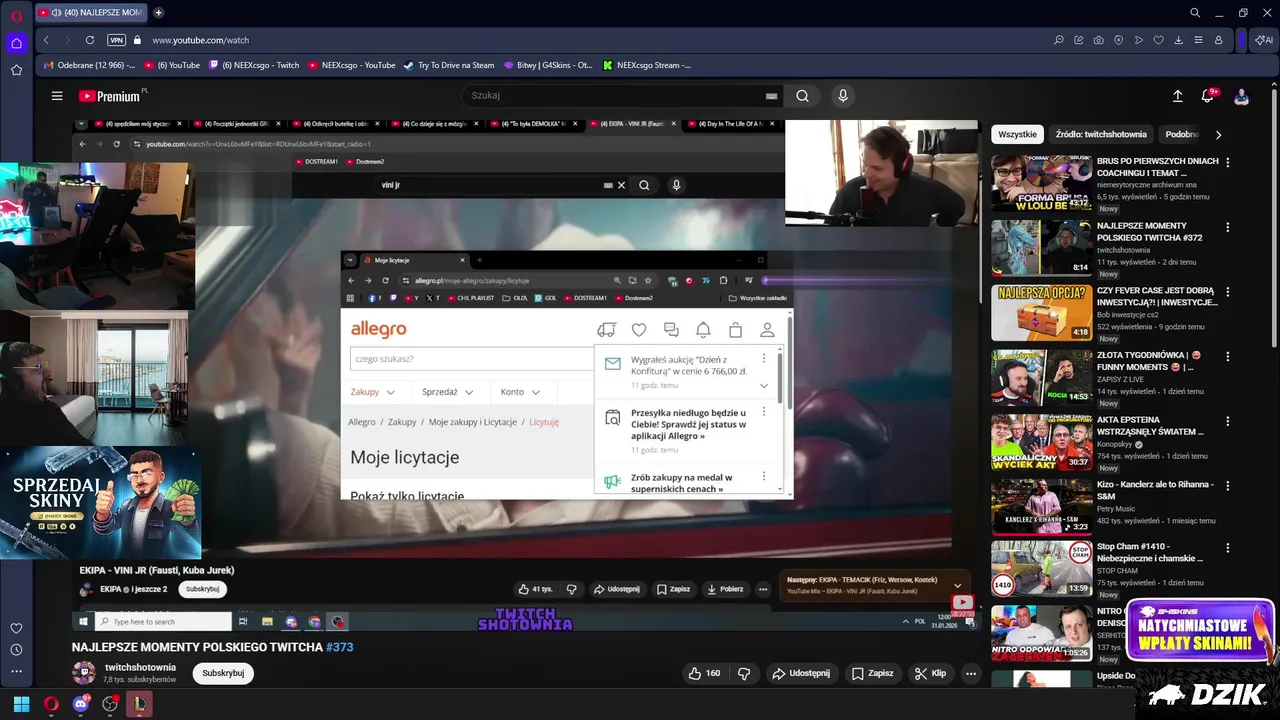Open the Odebrane (12 966) mail bookmark

tap(89, 65)
